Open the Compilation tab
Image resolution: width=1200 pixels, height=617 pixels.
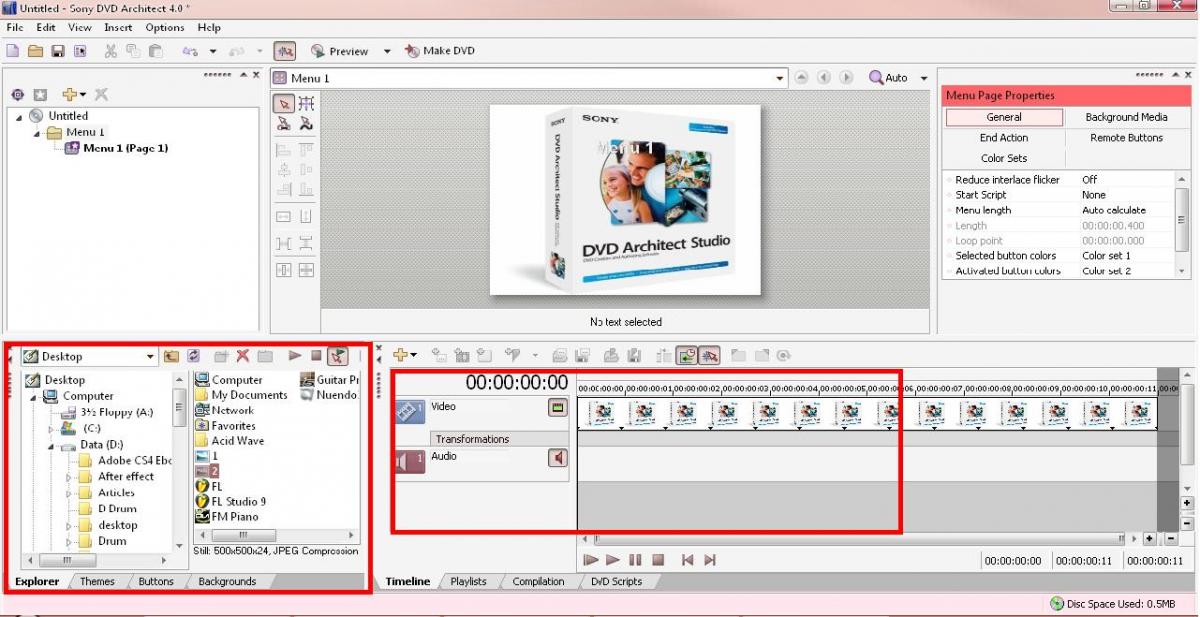538,581
